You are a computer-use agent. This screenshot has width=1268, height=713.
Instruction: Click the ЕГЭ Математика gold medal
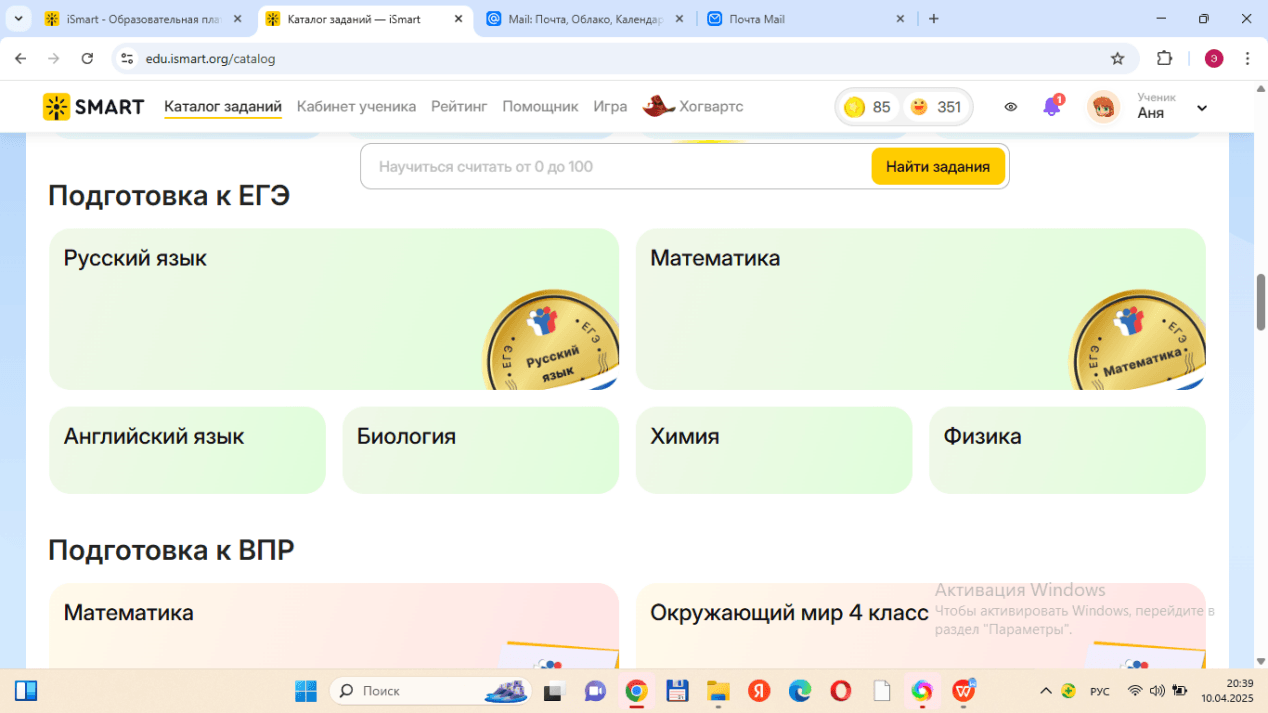(x=1138, y=341)
